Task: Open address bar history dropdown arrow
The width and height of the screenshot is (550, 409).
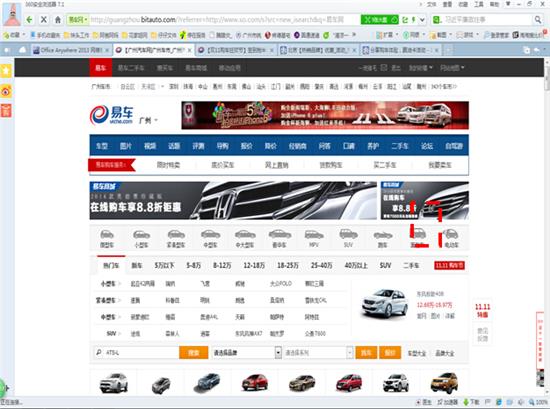Action: point(422,20)
